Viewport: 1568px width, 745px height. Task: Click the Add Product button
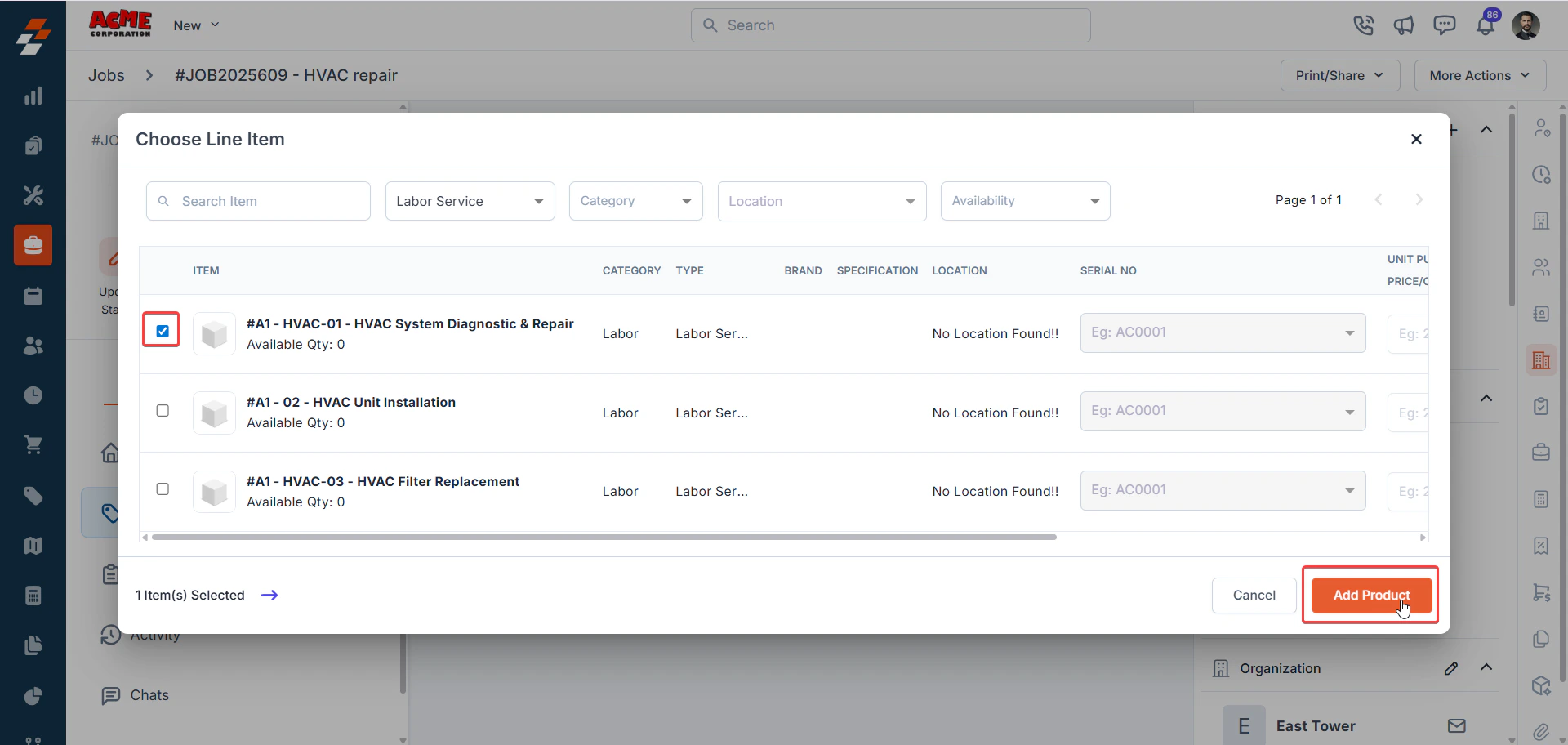coord(1371,596)
